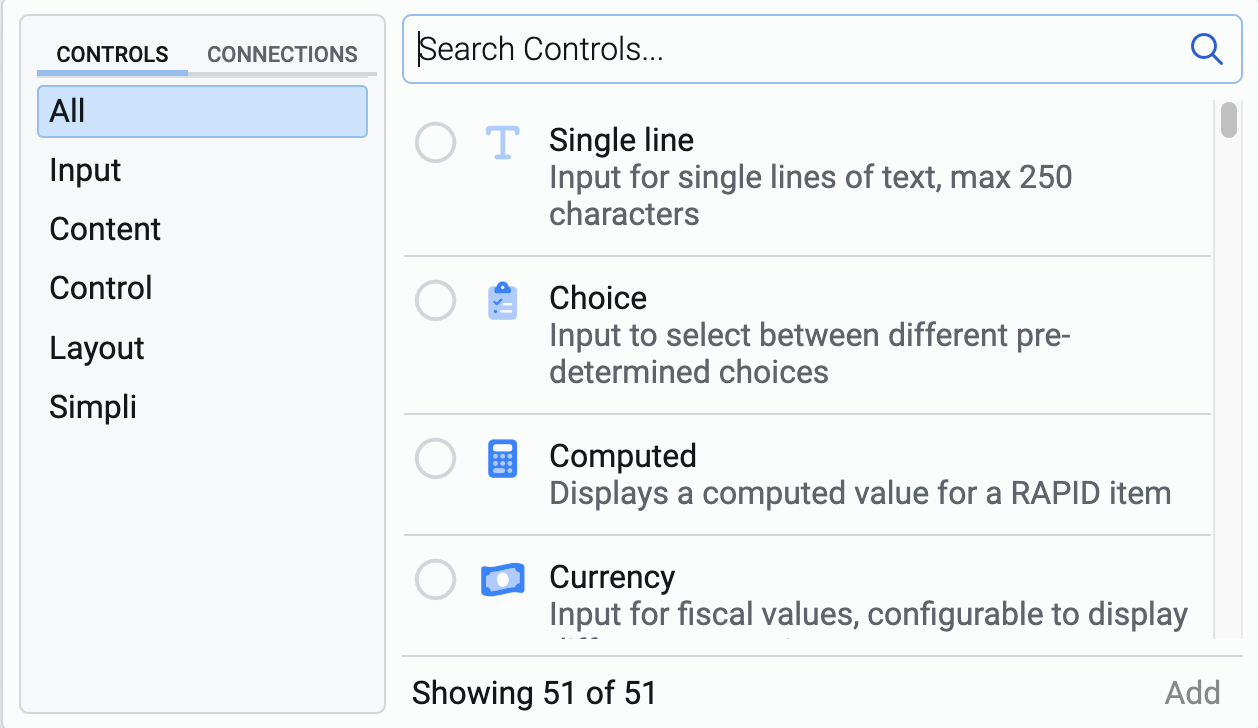Filter by Input category
This screenshot has width=1258, height=728.
85,170
